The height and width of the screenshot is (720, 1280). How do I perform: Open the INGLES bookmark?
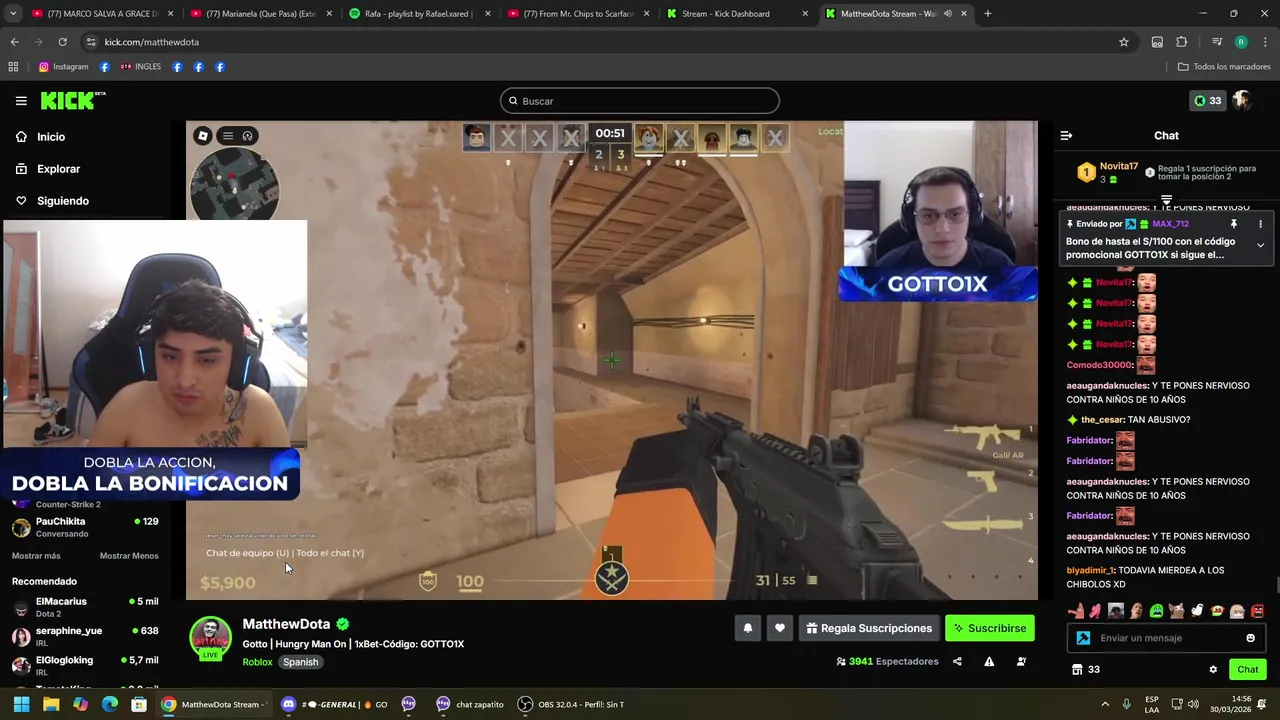pyautogui.click(x=141, y=67)
